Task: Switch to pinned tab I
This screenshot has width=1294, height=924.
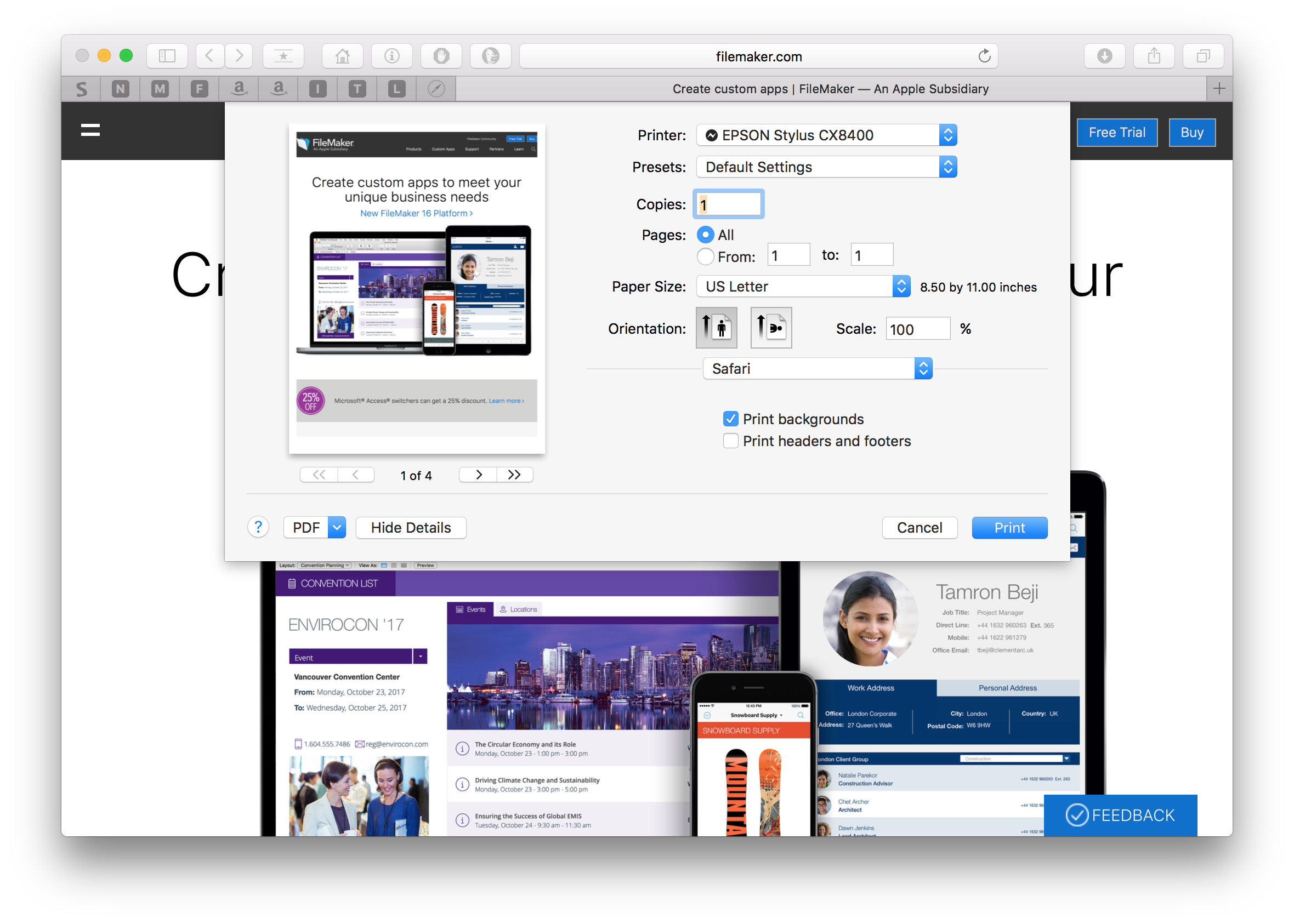Action: [x=317, y=89]
